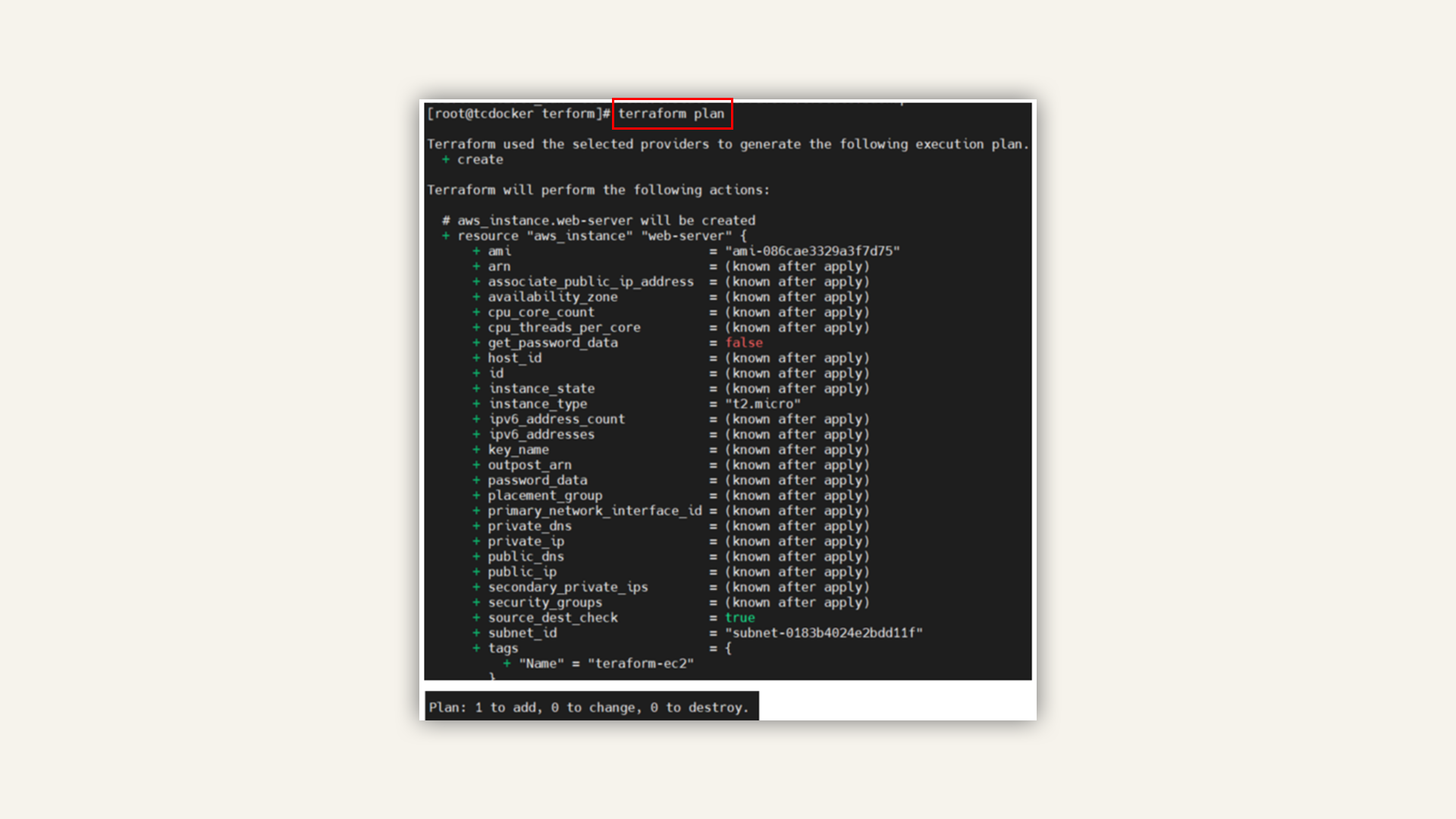
Task: Click the "placement_group" attribute
Action: coord(545,496)
